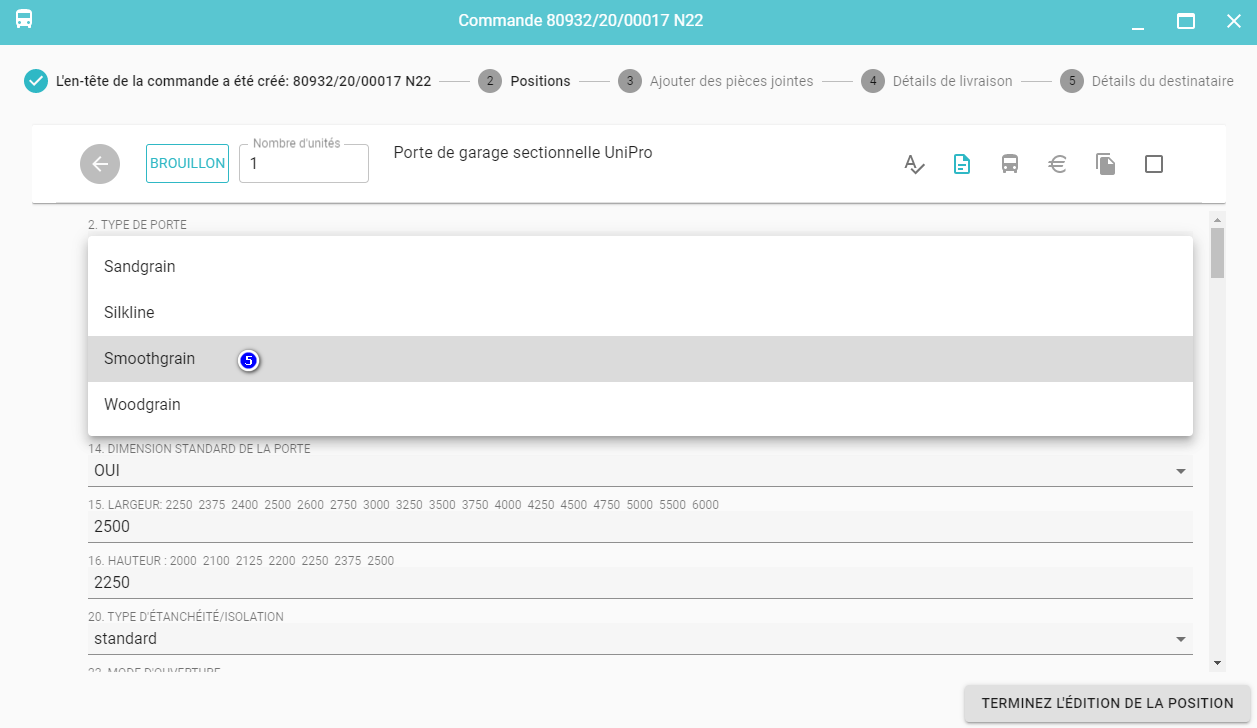Viewport: 1257px width, 728px height.
Task: Go to step 3 Ajouter des pièces jointes
Action: click(730, 81)
